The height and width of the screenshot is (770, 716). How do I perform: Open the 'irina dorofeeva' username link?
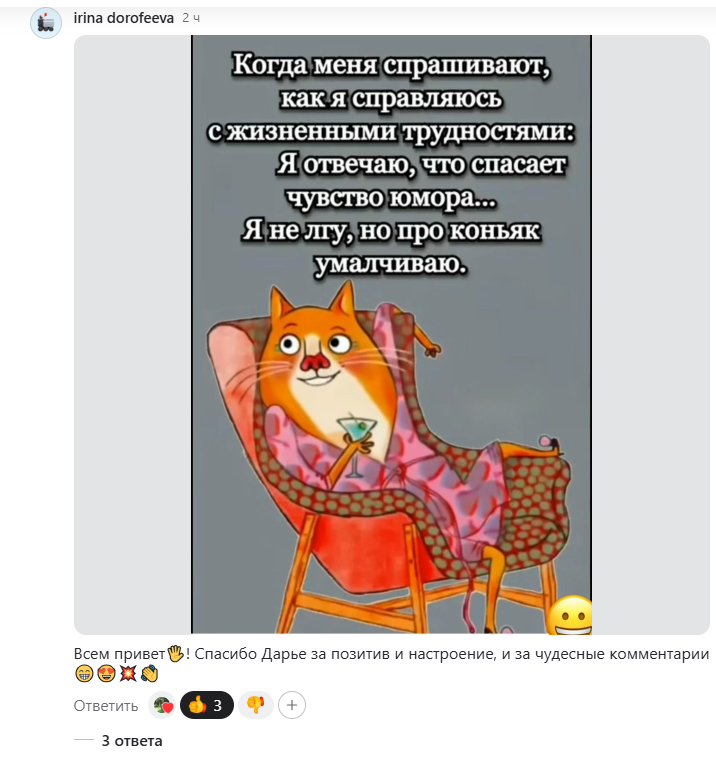tap(124, 18)
